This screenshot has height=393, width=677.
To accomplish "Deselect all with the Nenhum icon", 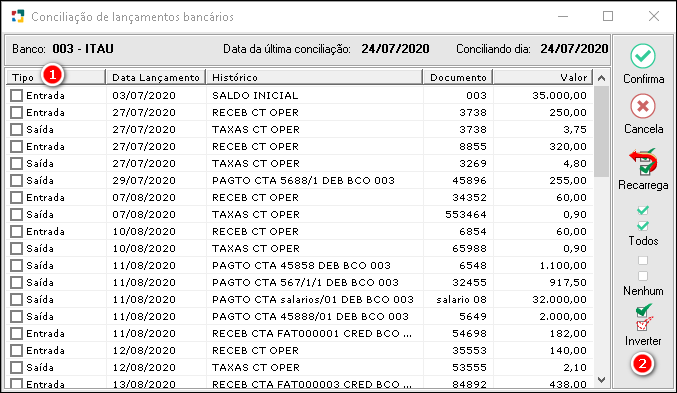I will point(642,268).
